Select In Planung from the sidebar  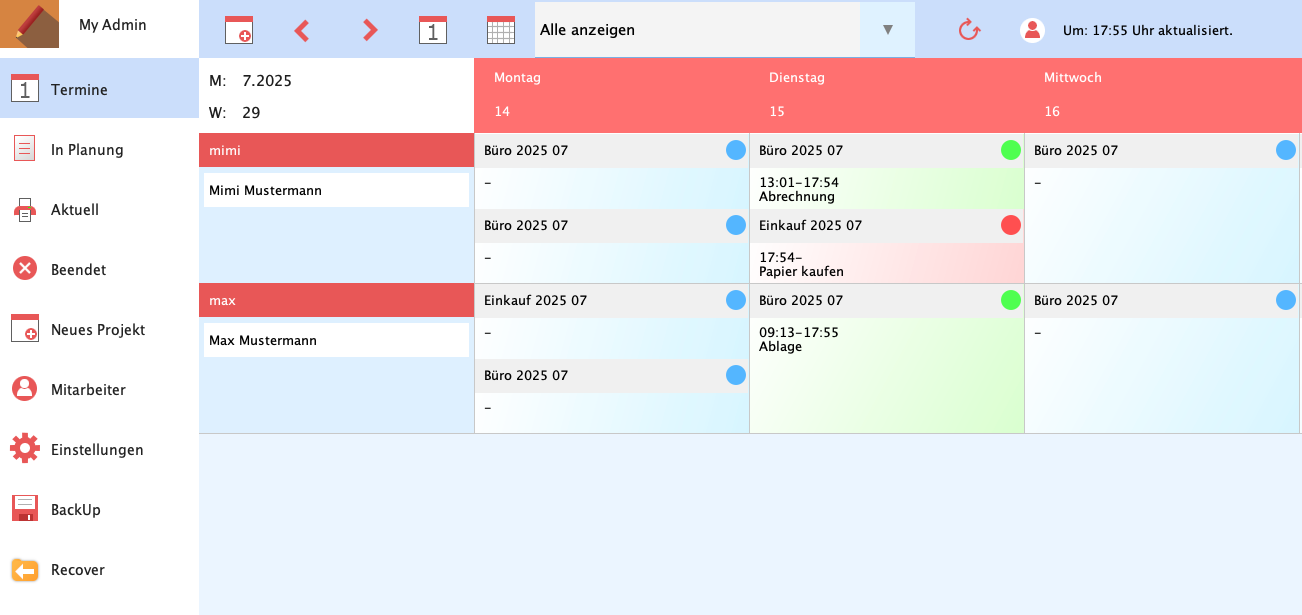[87, 150]
